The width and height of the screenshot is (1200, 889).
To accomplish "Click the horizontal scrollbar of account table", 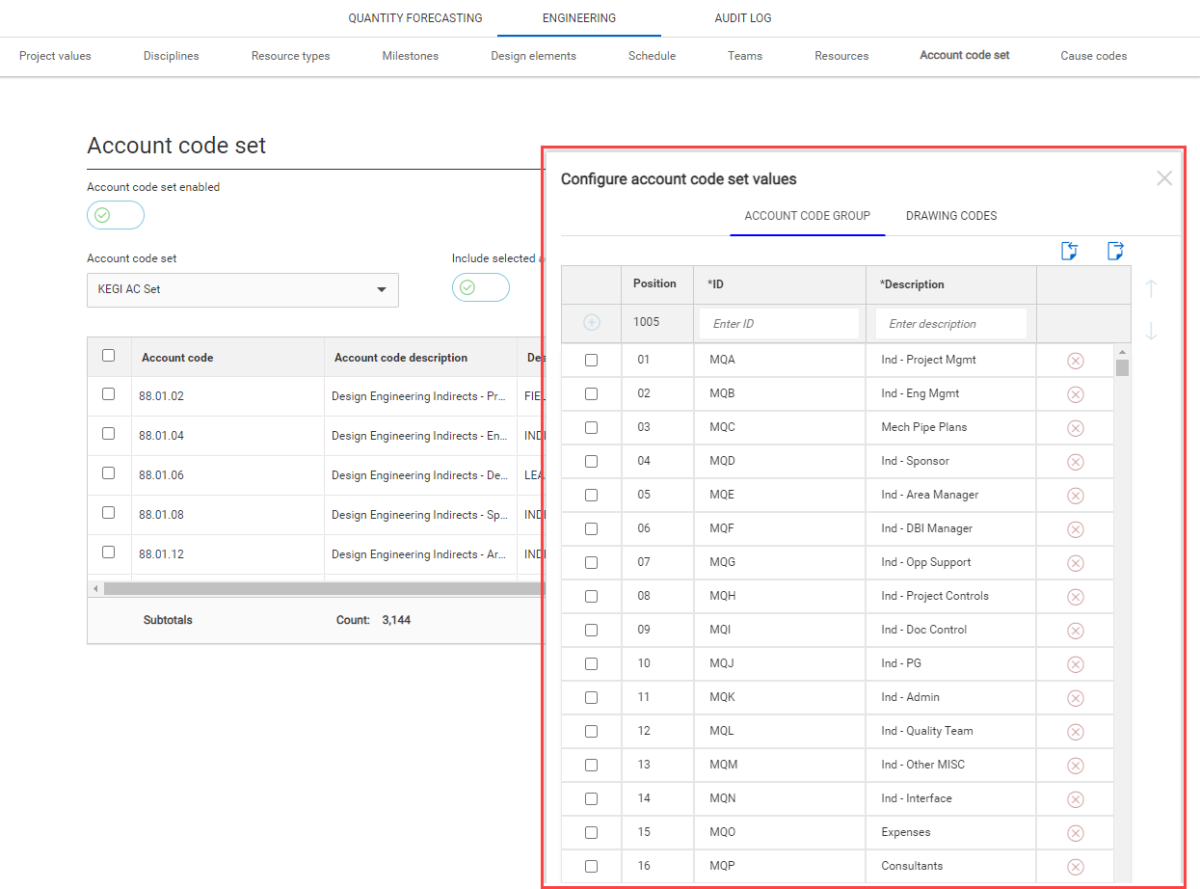I will tap(320, 589).
